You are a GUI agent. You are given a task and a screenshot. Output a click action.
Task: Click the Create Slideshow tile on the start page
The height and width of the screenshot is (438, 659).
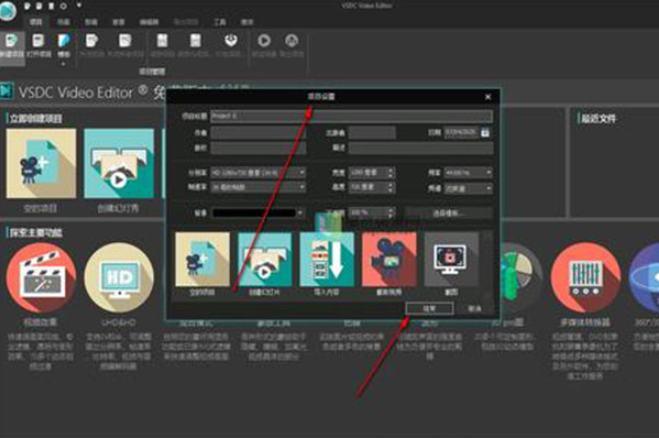pyautogui.click(x=119, y=164)
